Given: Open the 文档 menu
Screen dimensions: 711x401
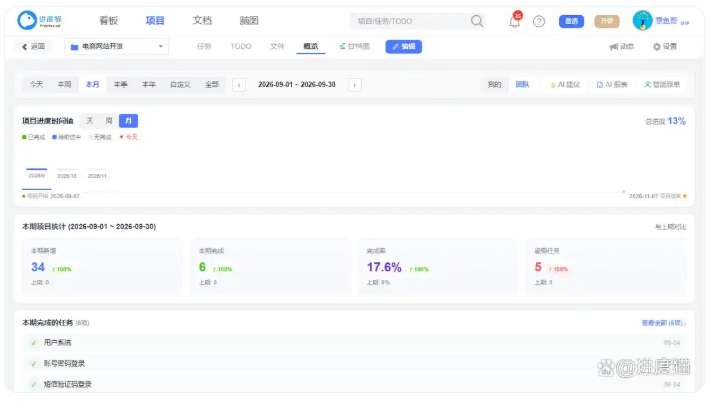Looking at the screenshot, I should (x=202, y=20).
